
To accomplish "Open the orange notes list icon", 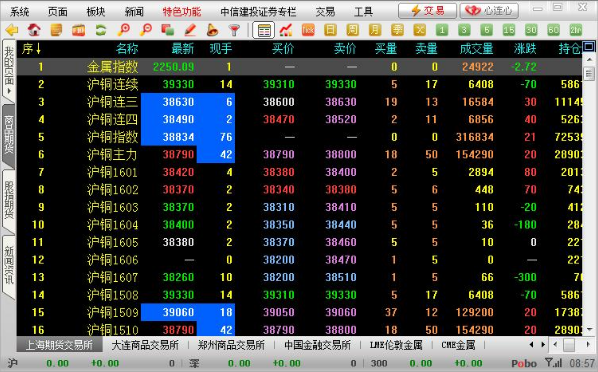I will pos(56,30).
